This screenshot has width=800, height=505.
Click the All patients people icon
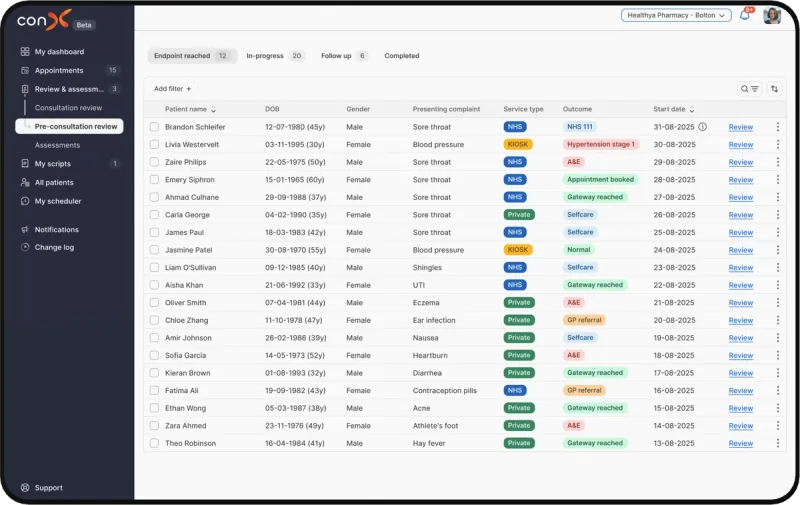click(x=24, y=182)
